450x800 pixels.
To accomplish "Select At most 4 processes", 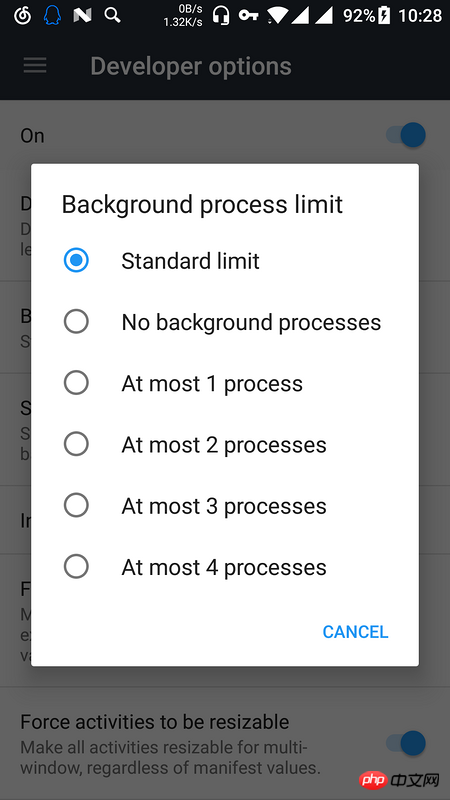I will [x=224, y=567].
